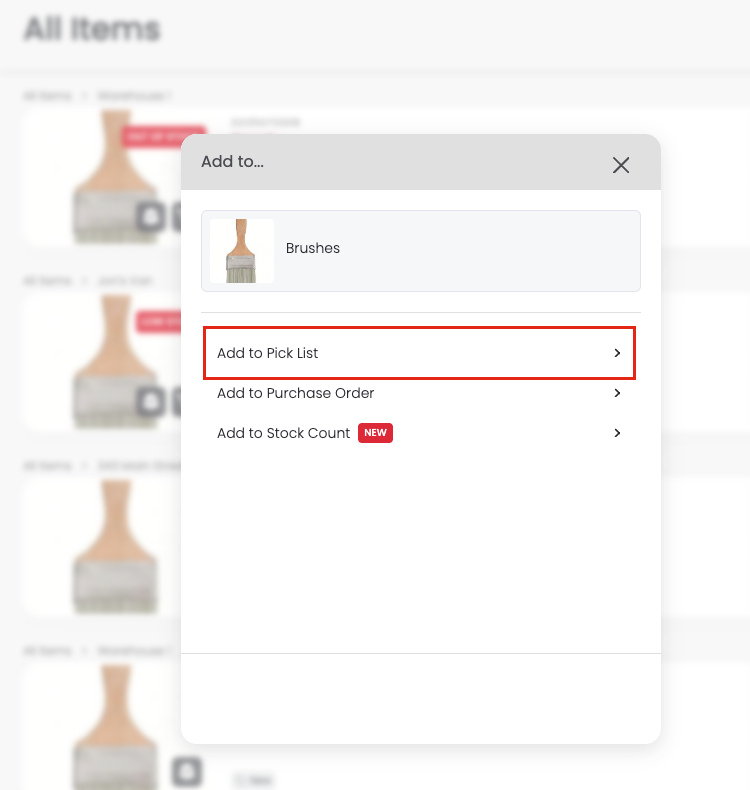This screenshot has width=750, height=790.
Task: Close the "Add to..." dialog with X
Action: point(621,165)
